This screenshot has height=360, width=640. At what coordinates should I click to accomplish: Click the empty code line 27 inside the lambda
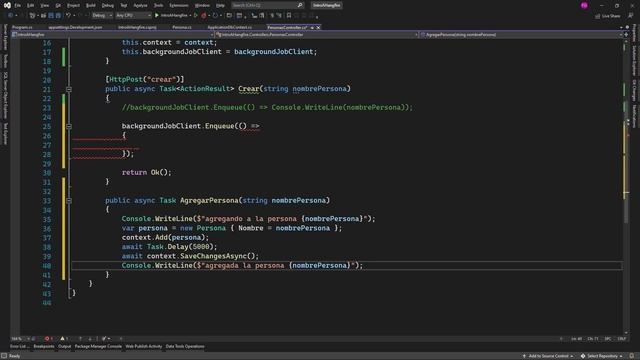(347, 145)
